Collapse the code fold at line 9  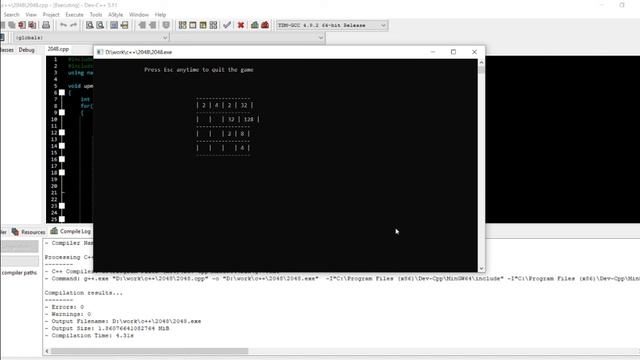coord(62,112)
